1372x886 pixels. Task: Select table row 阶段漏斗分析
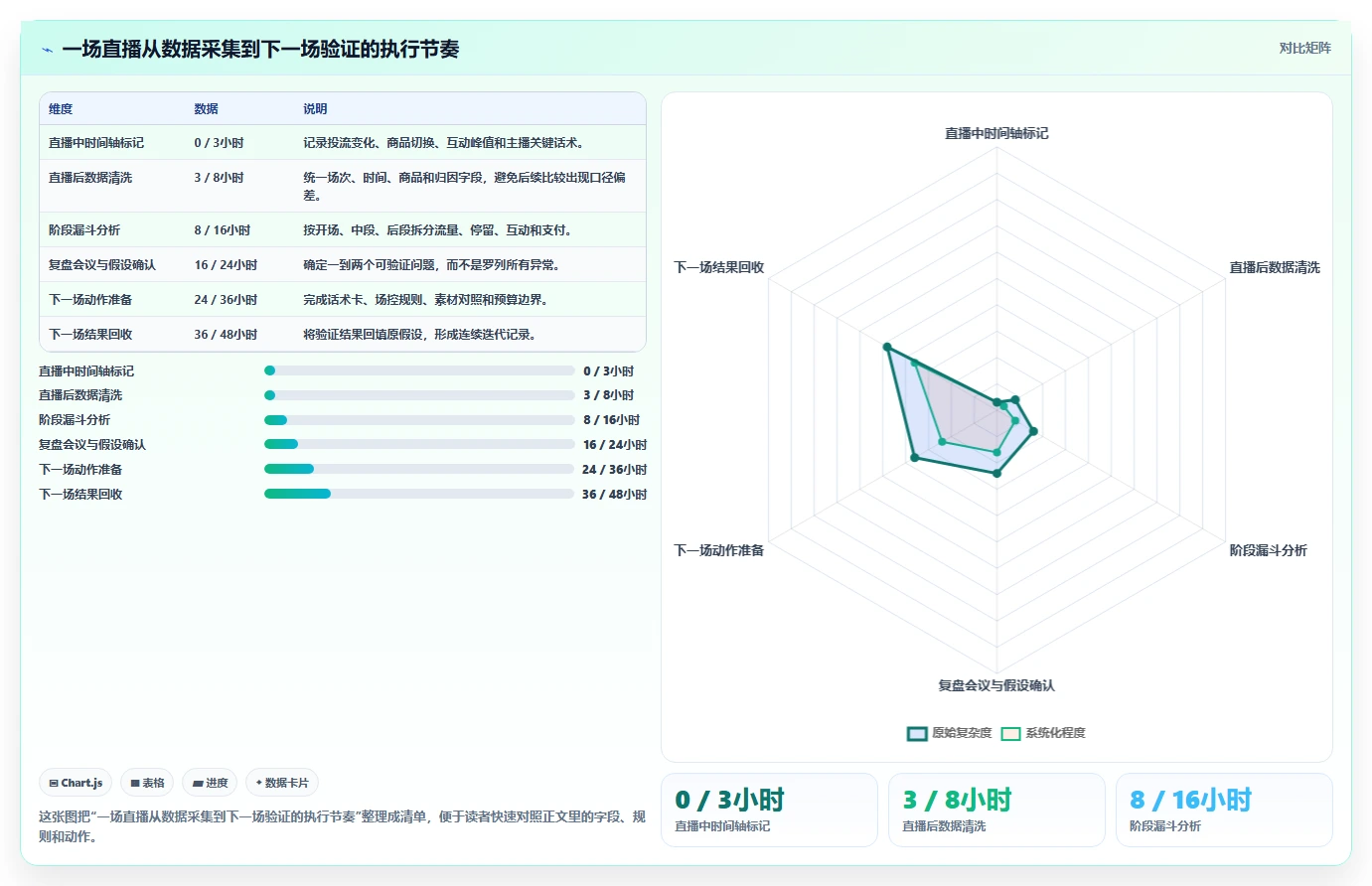pyautogui.click(x=343, y=230)
